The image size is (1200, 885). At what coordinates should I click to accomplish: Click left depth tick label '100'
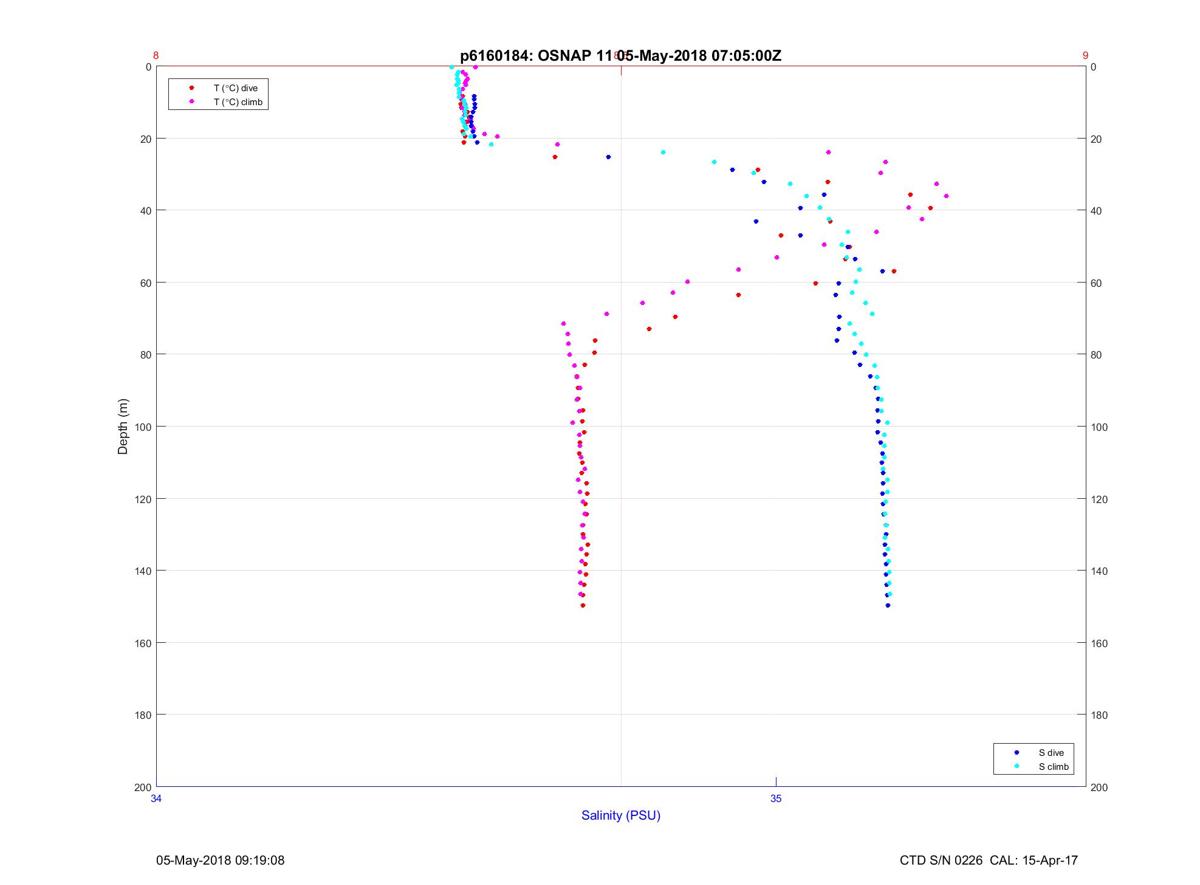pos(141,427)
